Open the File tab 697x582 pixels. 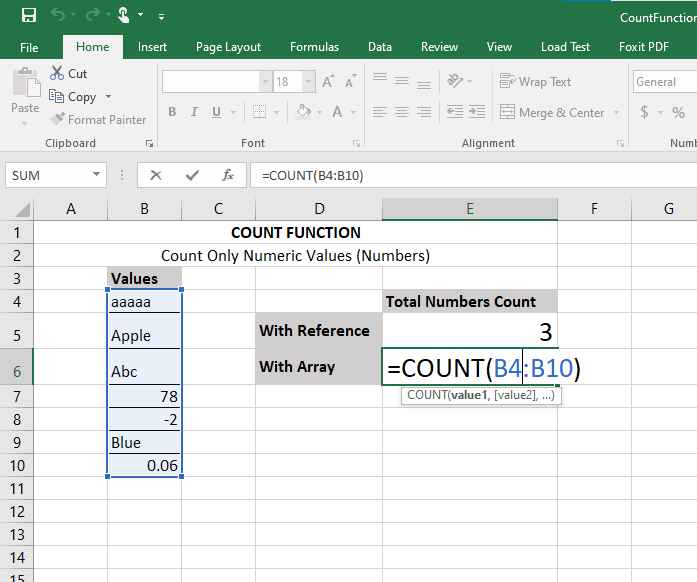(x=29, y=47)
